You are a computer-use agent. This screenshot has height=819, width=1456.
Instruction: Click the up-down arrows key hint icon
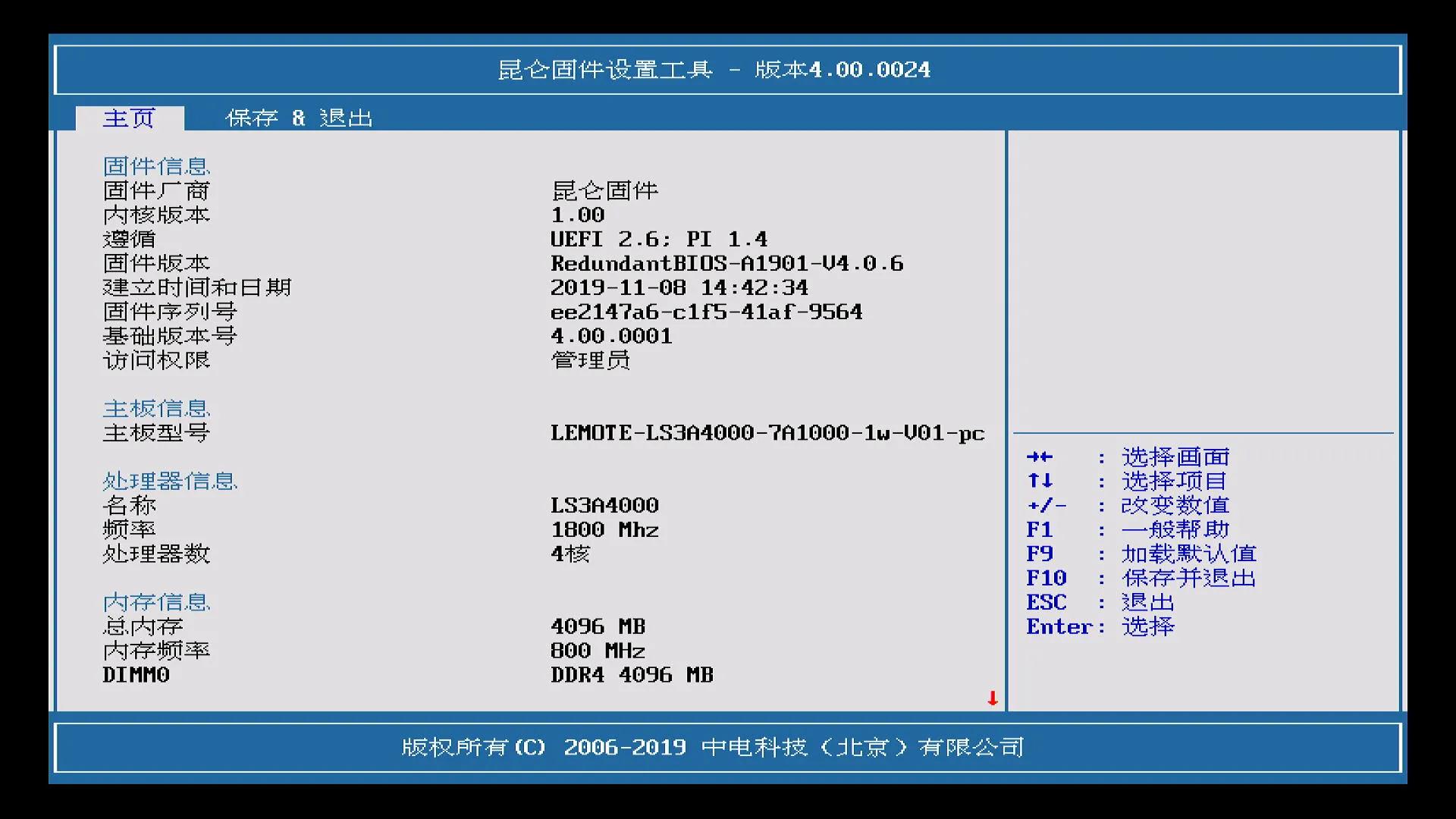coord(1040,481)
